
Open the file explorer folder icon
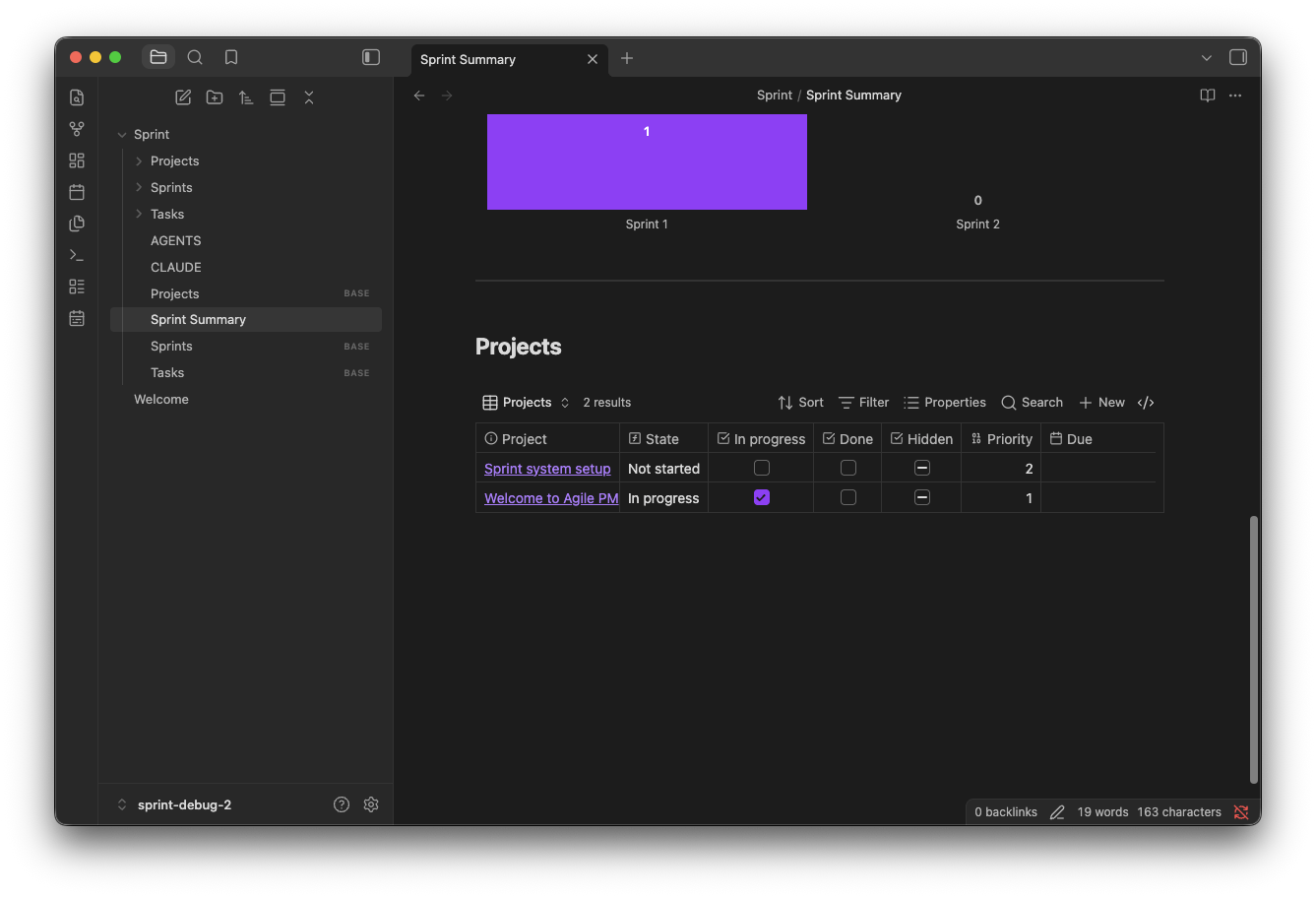(158, 57)
